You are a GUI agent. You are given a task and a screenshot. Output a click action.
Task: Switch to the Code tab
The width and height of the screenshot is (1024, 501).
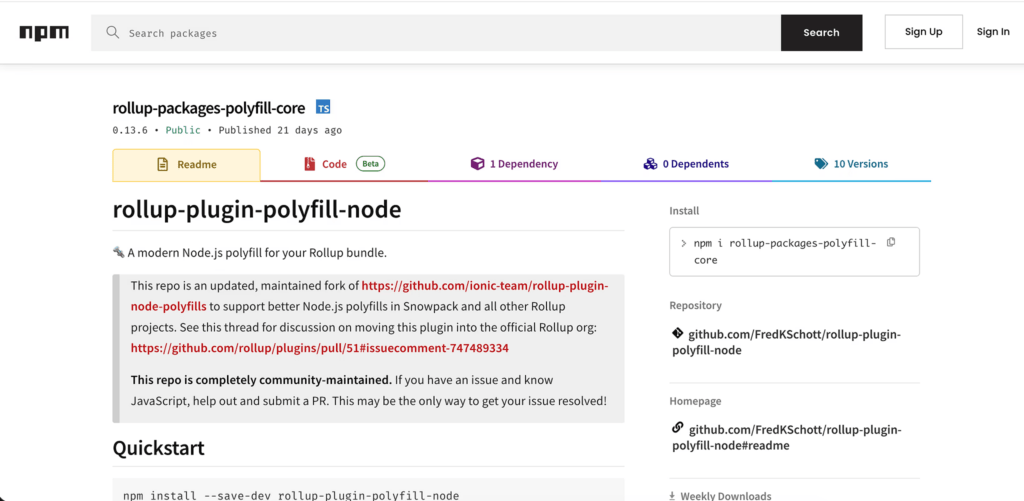coord(344,164)
